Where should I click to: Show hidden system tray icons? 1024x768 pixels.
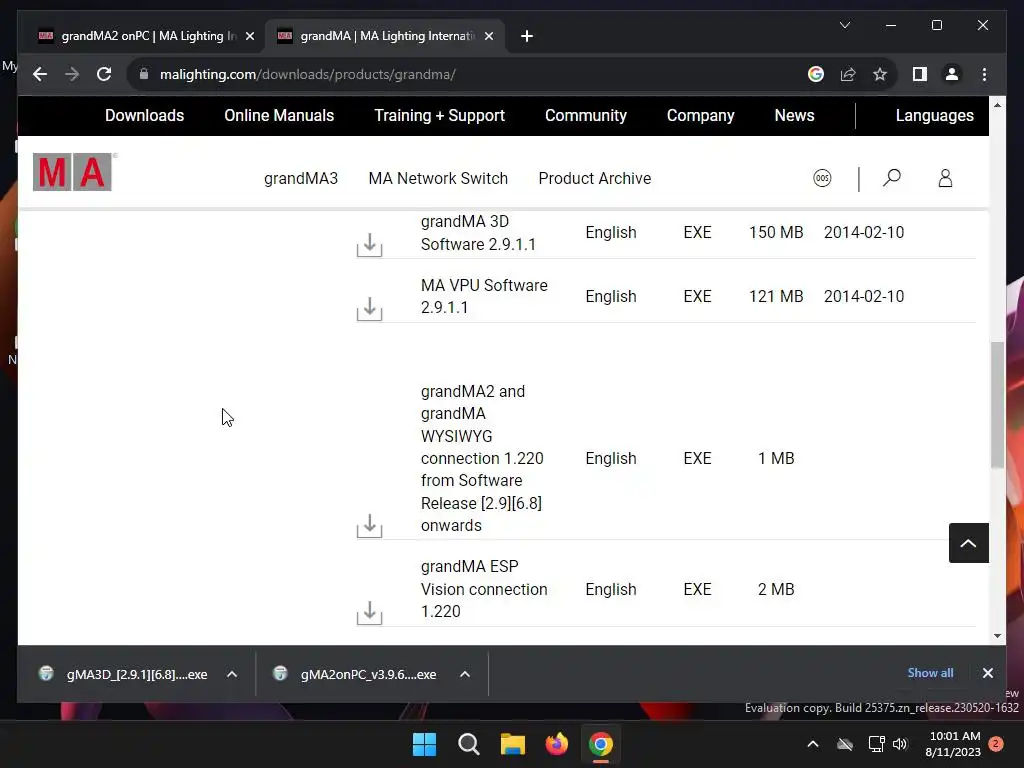[x=813, y=744]
